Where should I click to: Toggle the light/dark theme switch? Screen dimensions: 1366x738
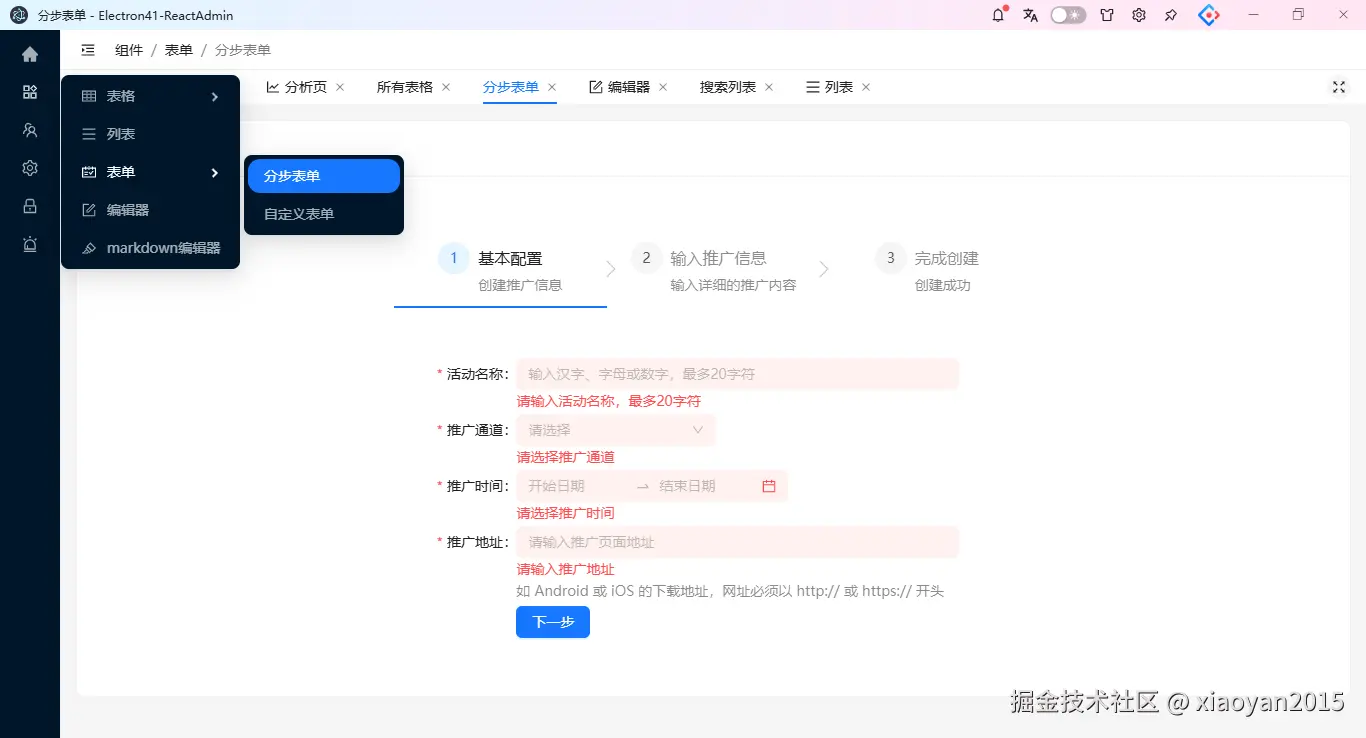(1068, 15)
